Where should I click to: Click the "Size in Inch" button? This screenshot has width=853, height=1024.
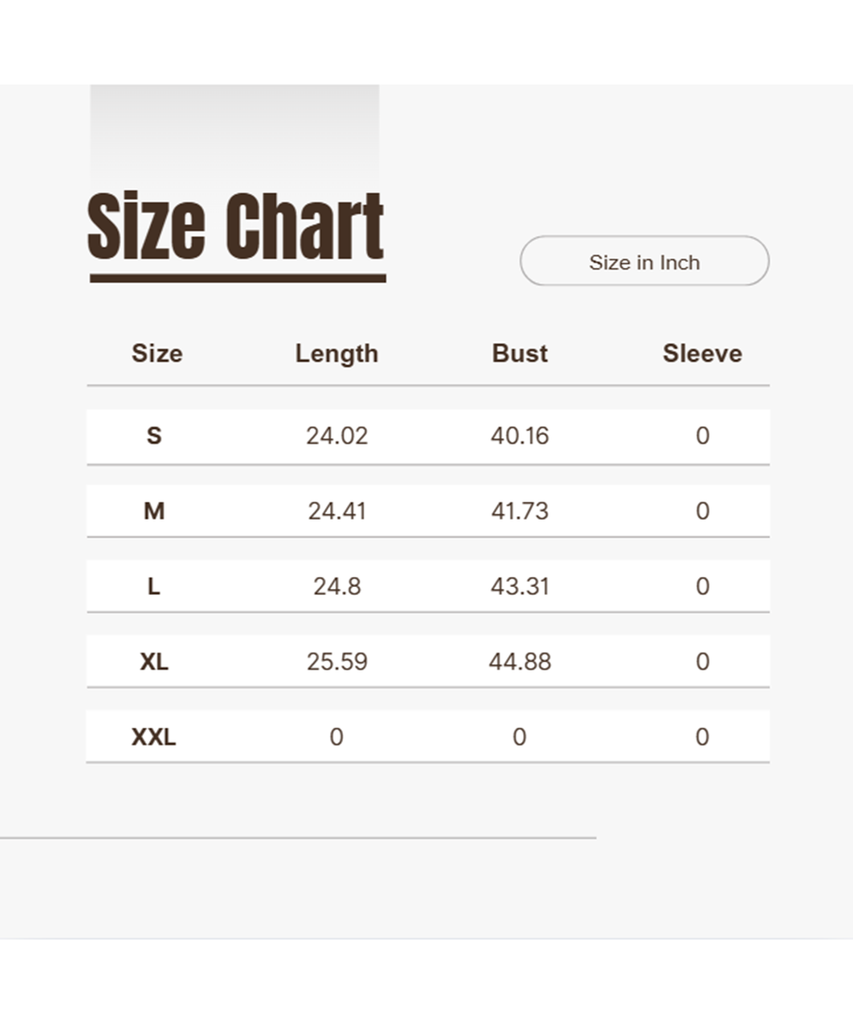(x=644, y=262)
